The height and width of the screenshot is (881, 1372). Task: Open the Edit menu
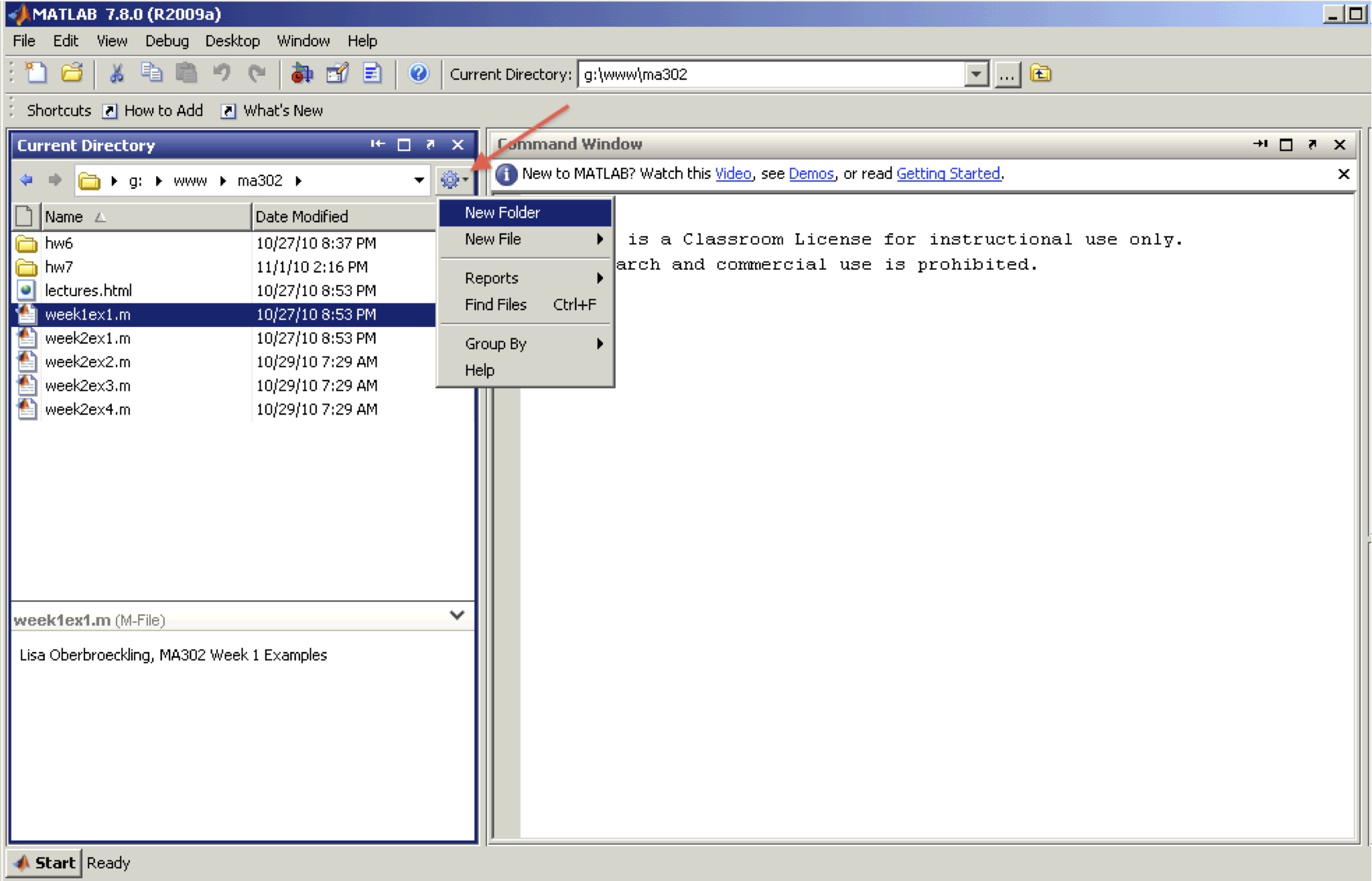[66, 41]
